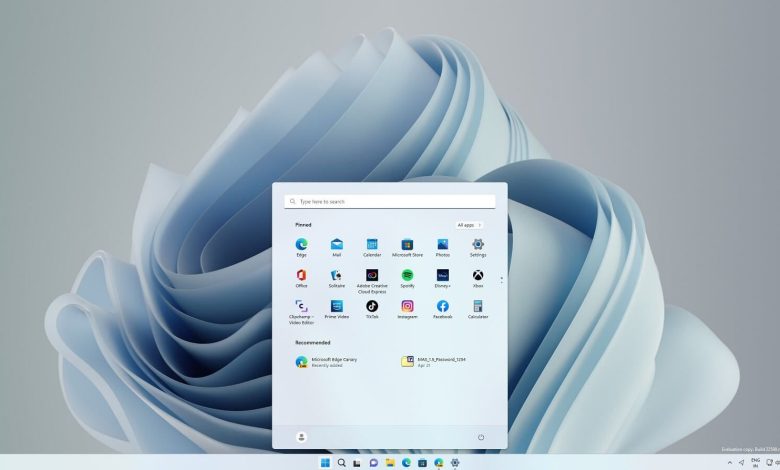Open Settings from the Pinned section
The width and height of the screenshot is (780, 470).
(478, 247)
